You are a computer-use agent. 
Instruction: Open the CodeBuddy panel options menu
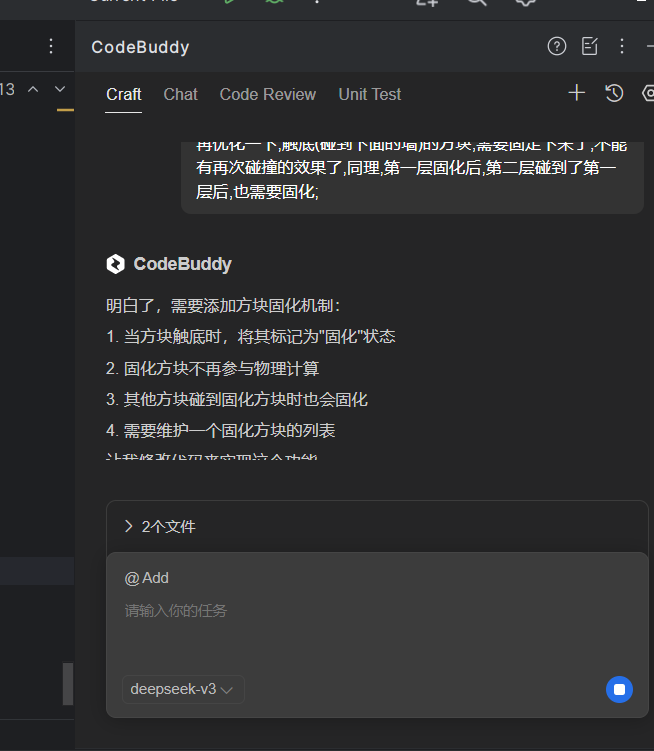click(x=621, y=46)
